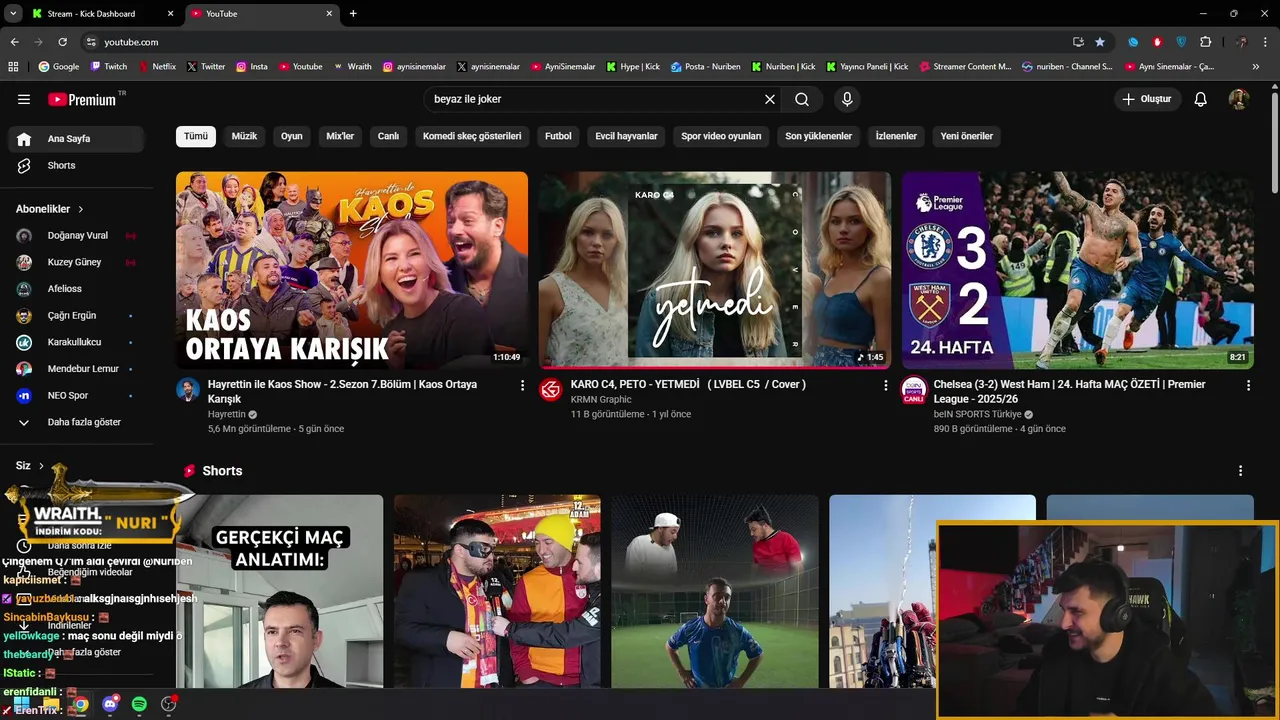The width and height of the screenshot is (1280, 720).
Task: Click the magnifier search button
Action: [x=802, y=99]
